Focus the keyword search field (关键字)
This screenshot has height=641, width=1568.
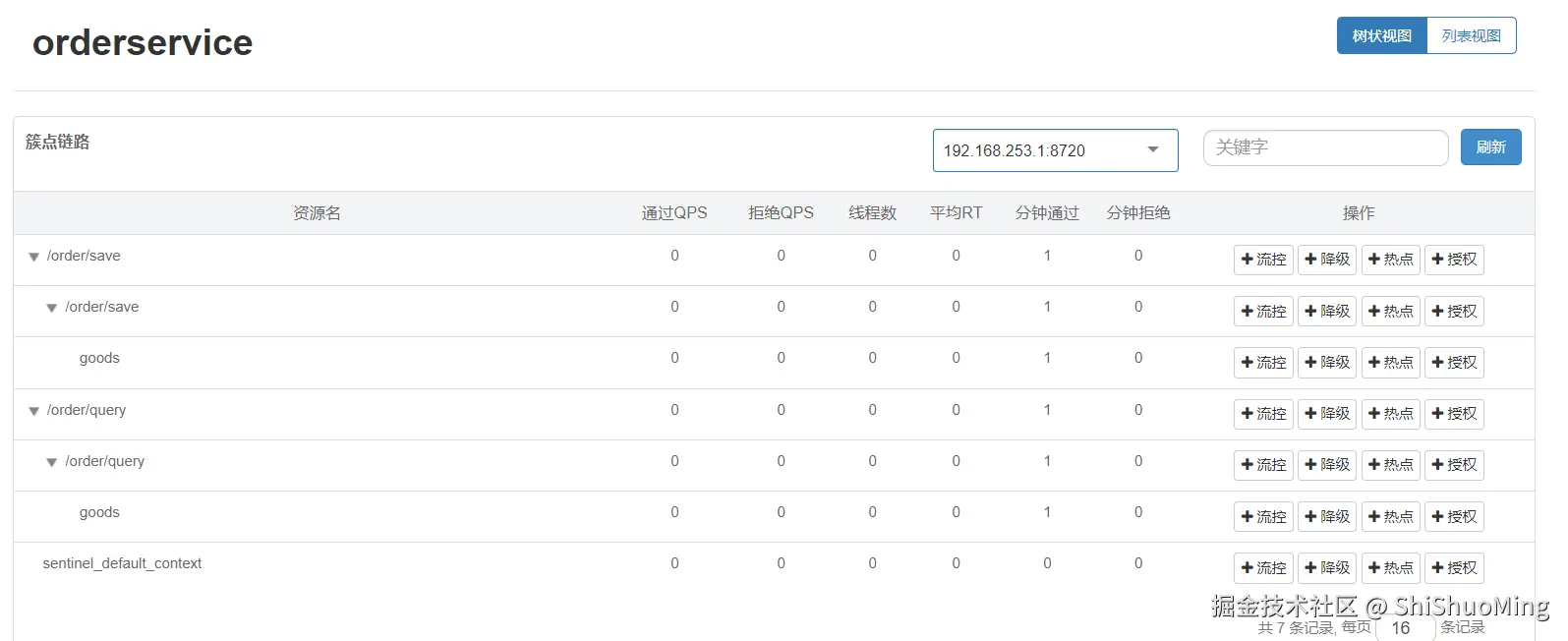(x=1325, y=147)
